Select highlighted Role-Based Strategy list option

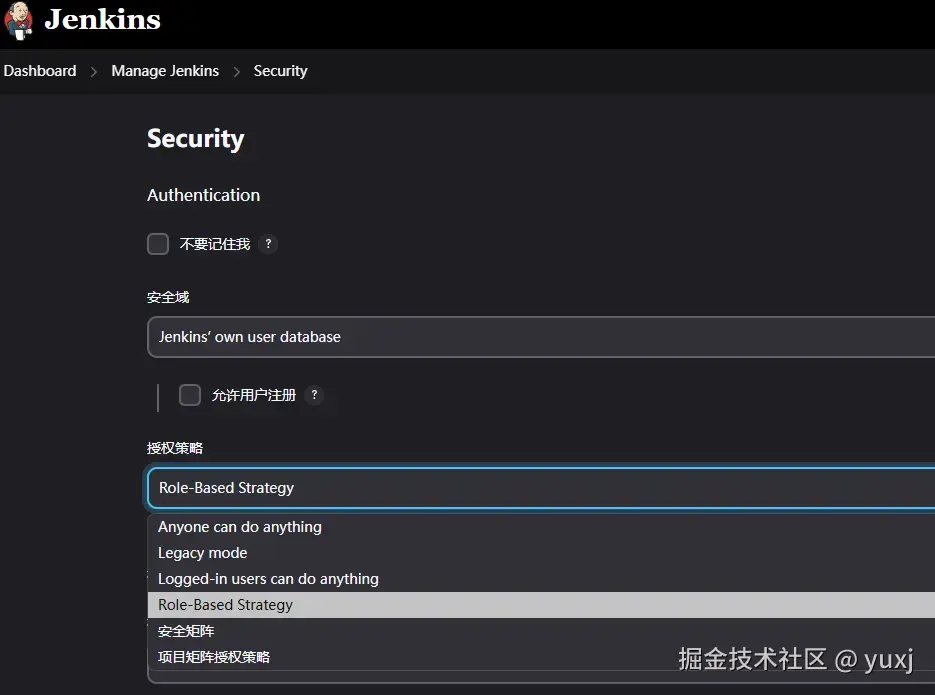[x=226, y=605]
